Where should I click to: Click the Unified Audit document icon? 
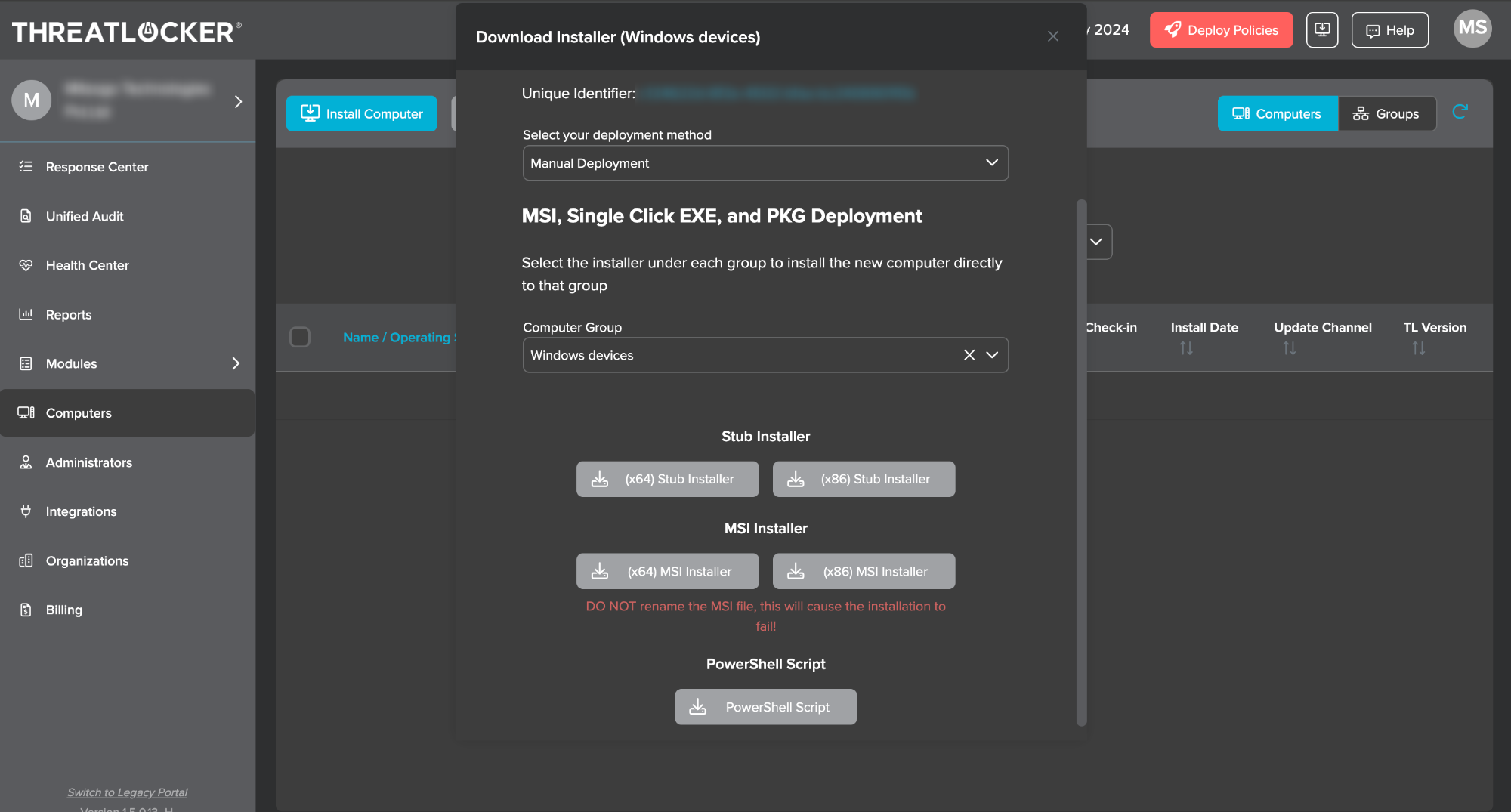click(x=26, y=216)
